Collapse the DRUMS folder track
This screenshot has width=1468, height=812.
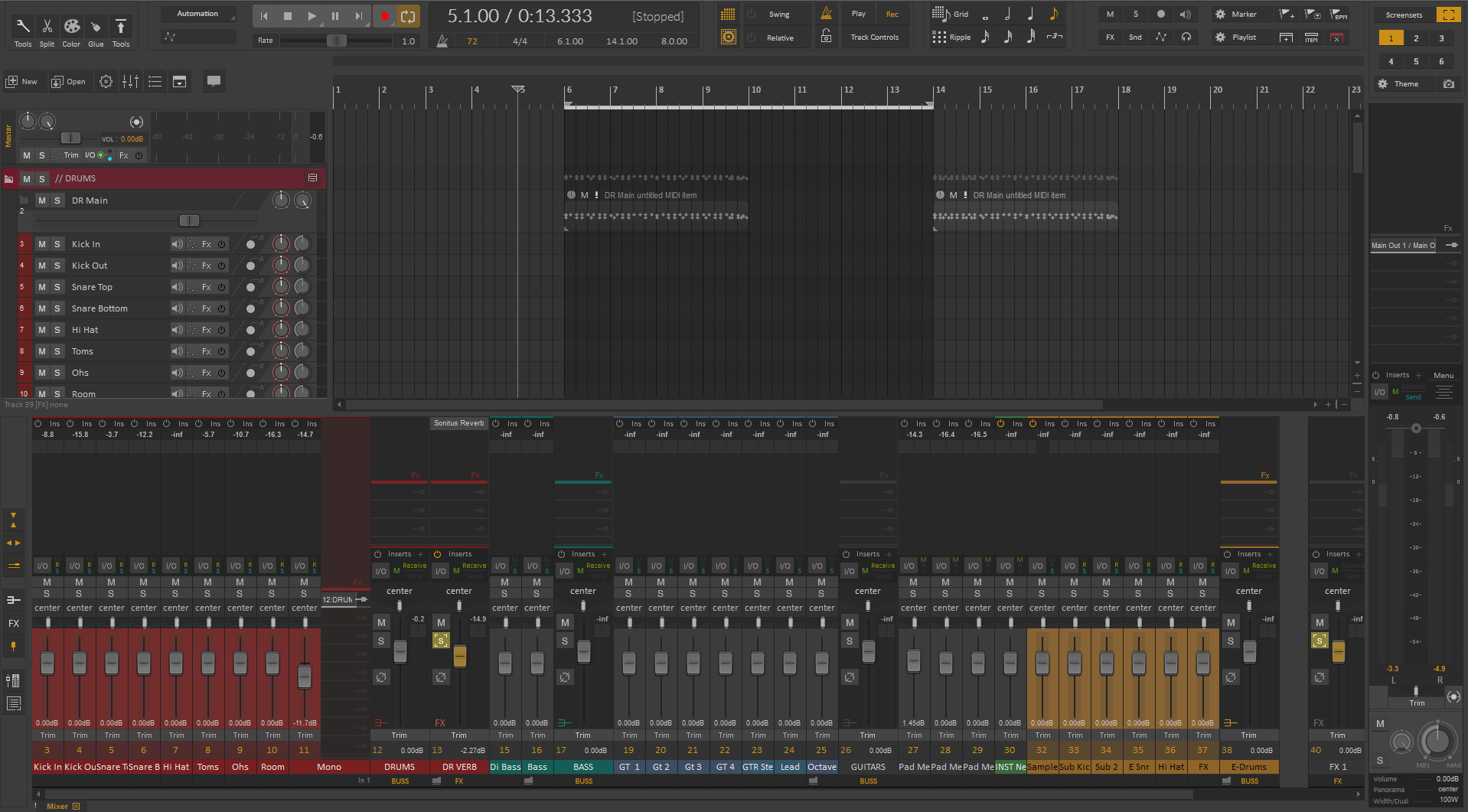(9, 179)
